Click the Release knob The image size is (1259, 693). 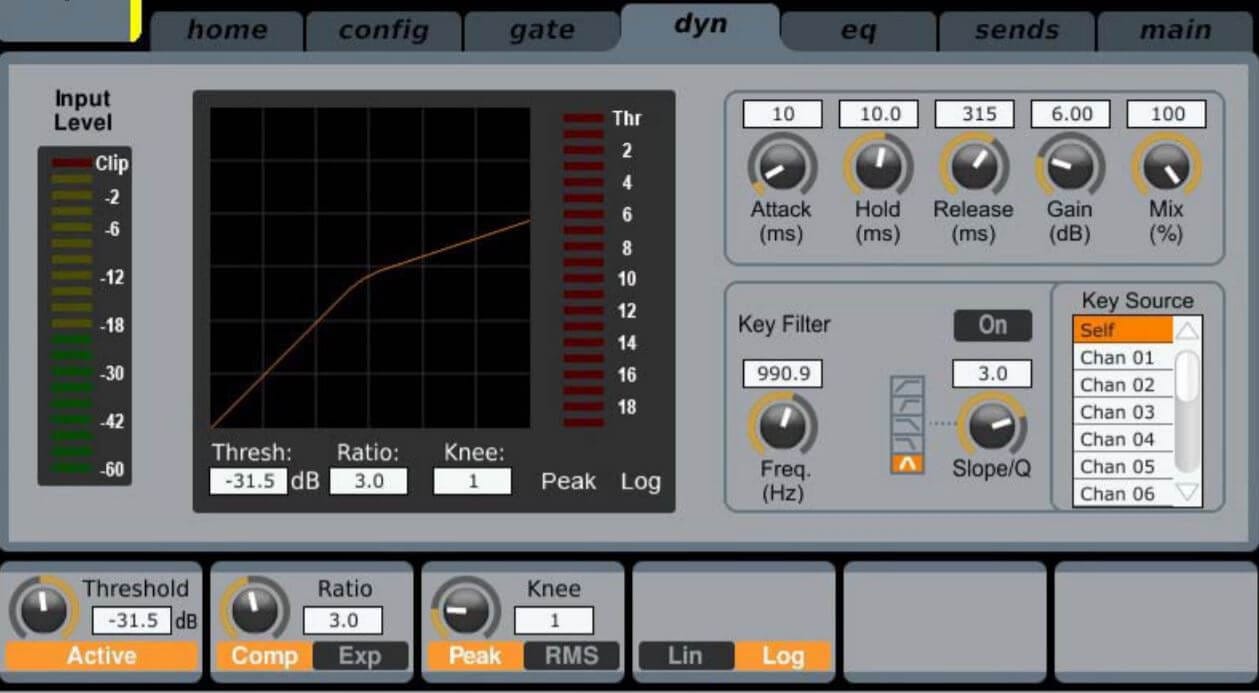pyautogui.click(x=974, y=166)
